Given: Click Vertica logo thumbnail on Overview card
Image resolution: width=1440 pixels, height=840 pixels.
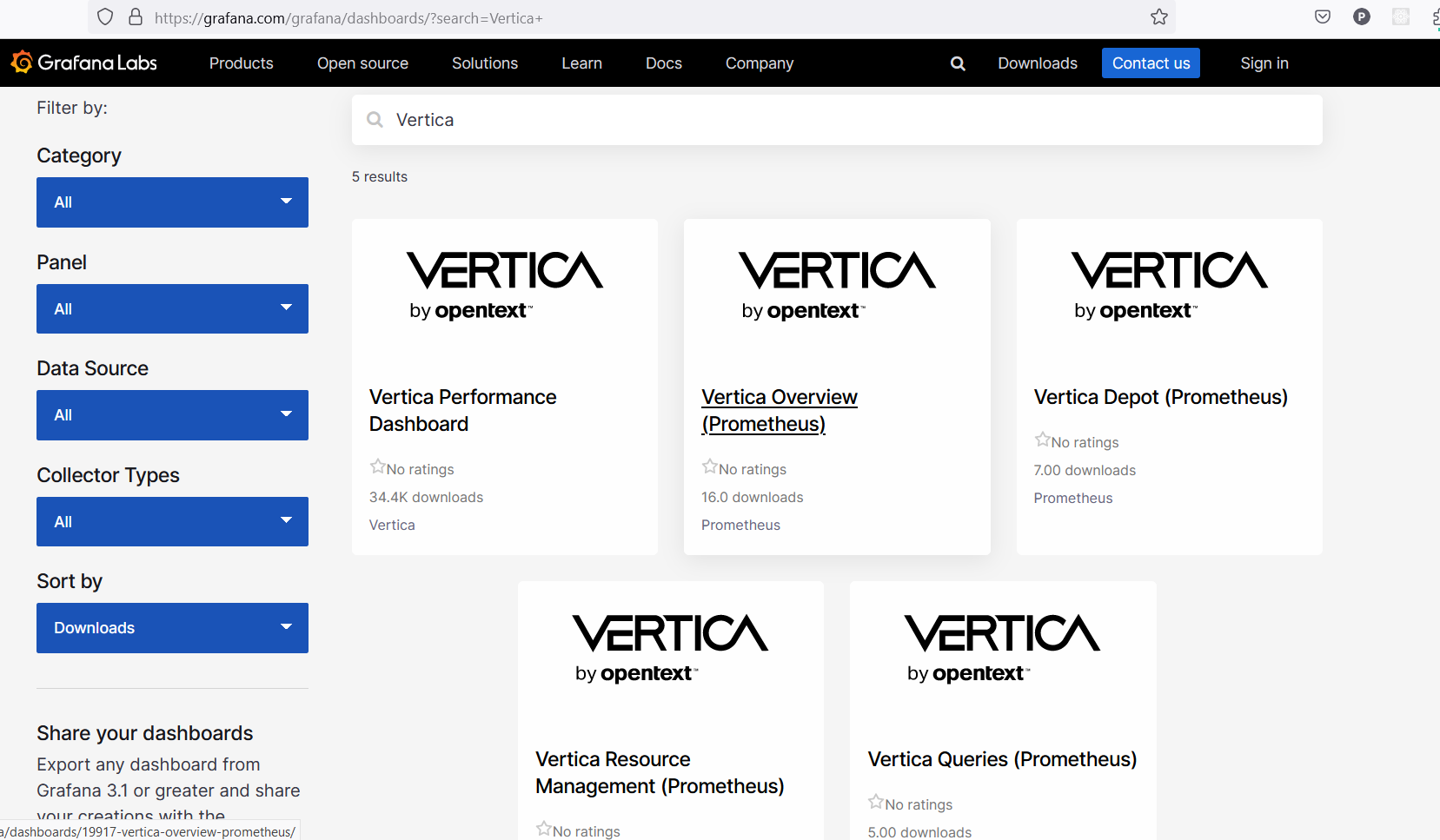Looking at the screenshot, I should coord(837,285).
